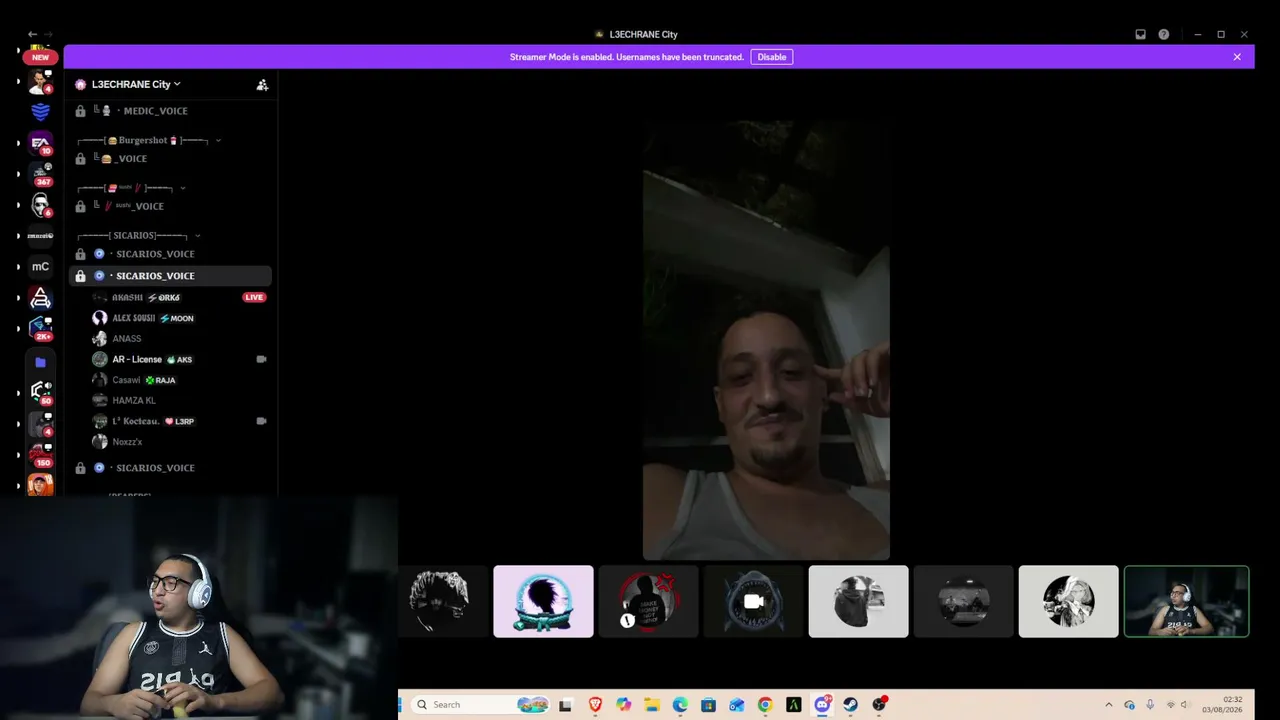The width and height of the screenshot is (1280, 720).
Task: Select the light-gray participant tile beside the shark tile
Action: tap(858, 601)
